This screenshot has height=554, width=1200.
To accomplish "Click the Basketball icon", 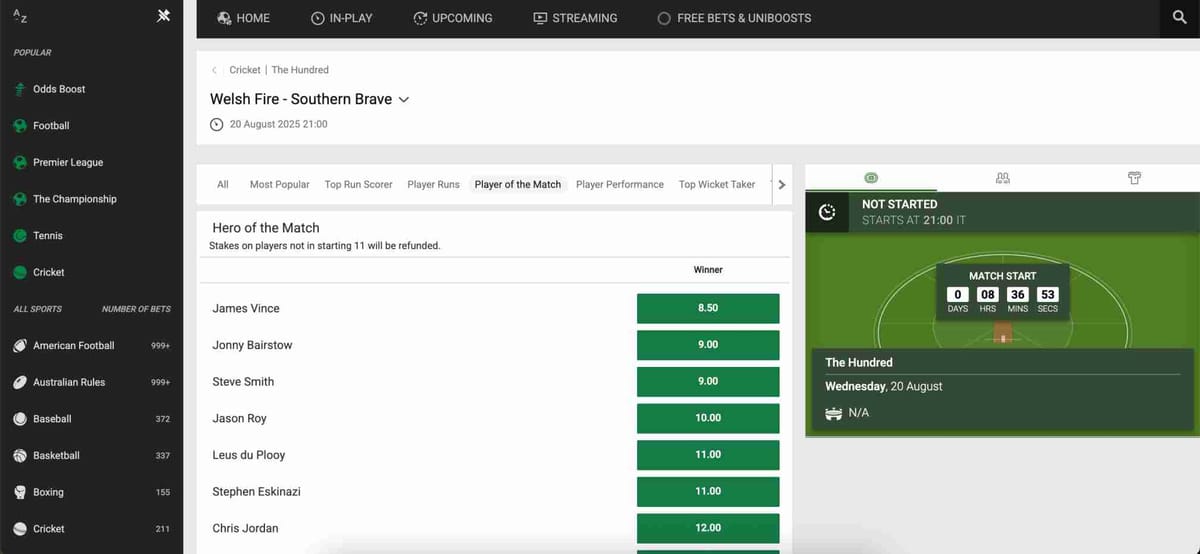I will pyautogui.click(x=20, y=456).
